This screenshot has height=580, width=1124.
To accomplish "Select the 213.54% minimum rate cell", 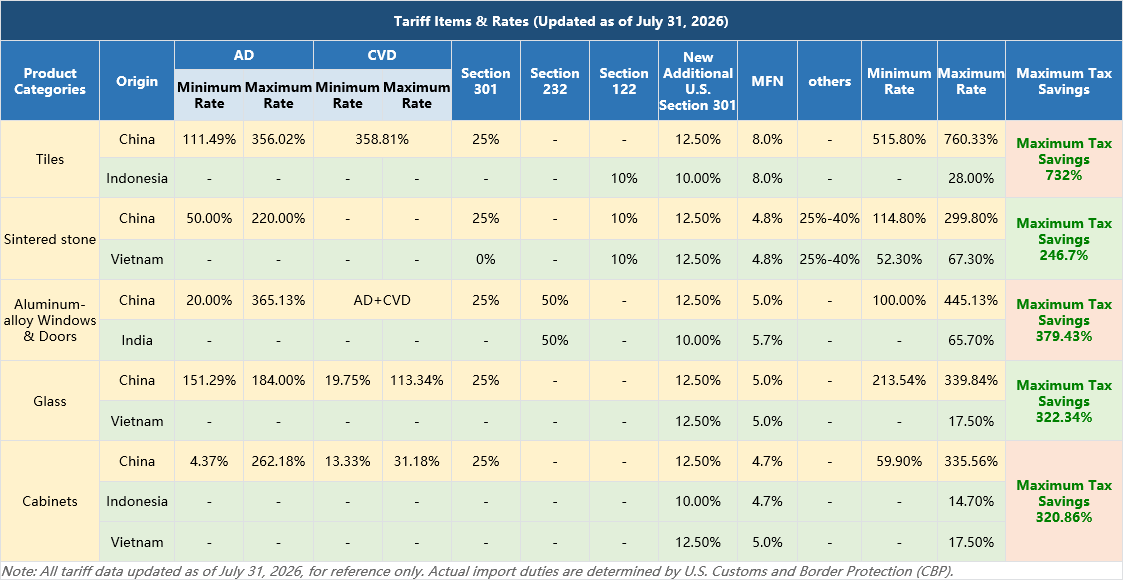I will (x=899, y=380).
